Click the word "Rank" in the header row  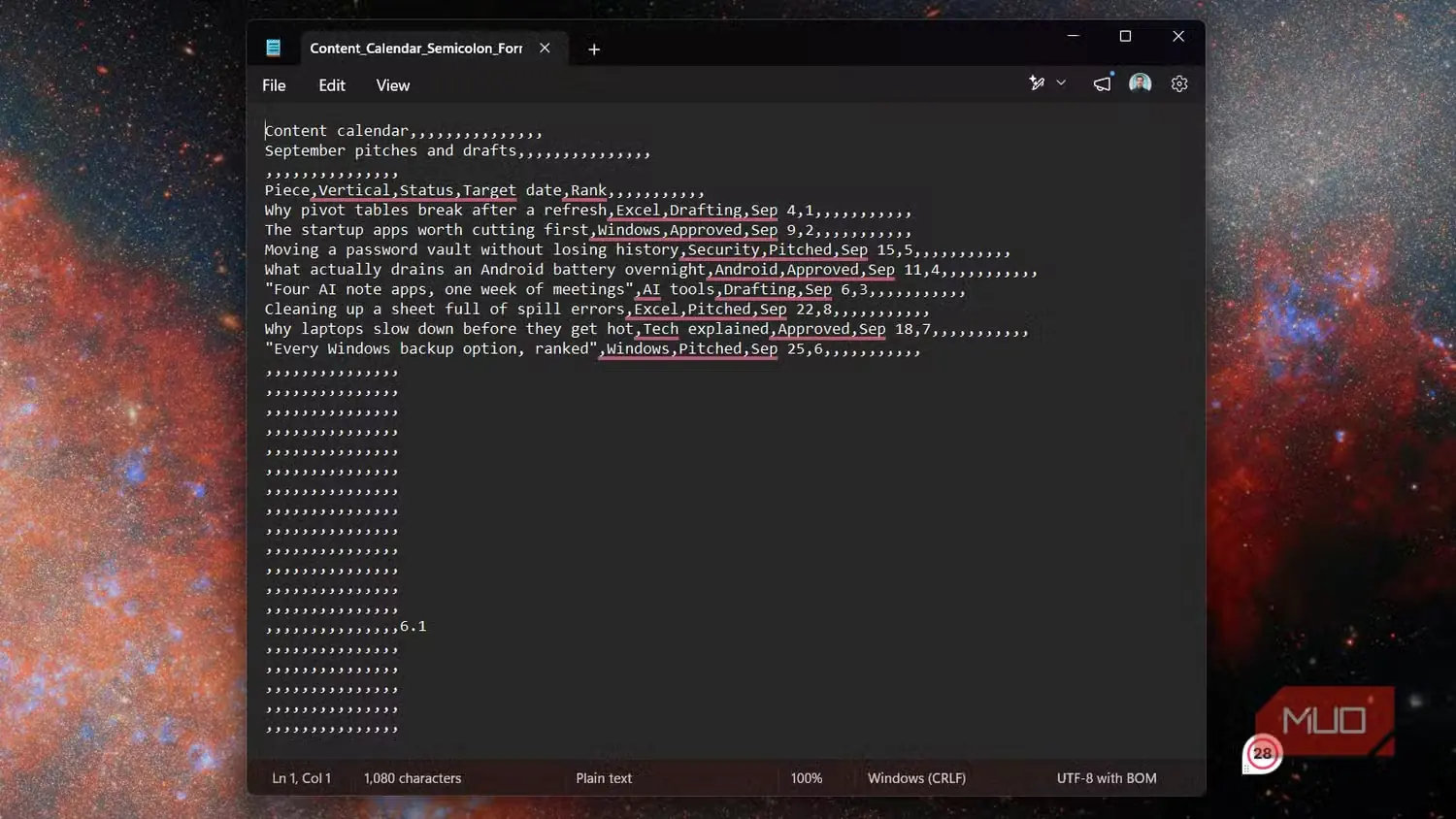click(x=588, y=190)
